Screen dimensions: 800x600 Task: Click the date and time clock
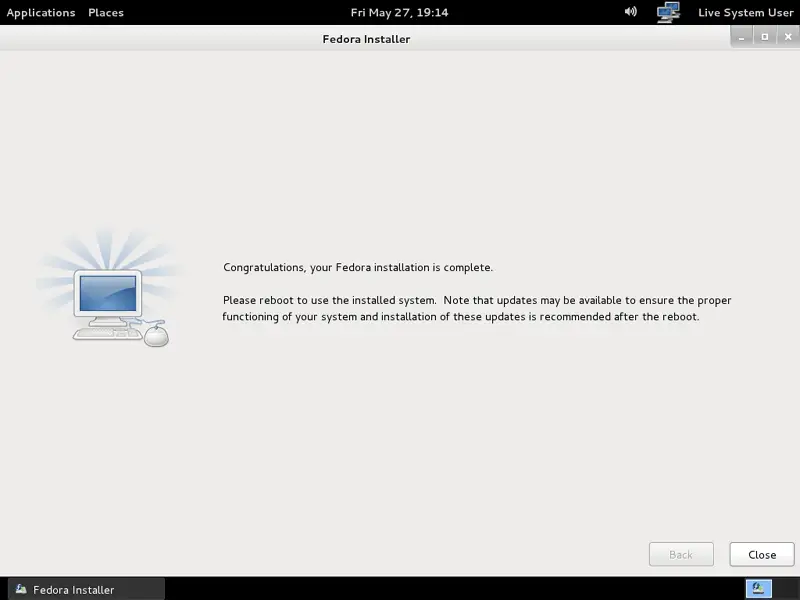tap(399, 12)
